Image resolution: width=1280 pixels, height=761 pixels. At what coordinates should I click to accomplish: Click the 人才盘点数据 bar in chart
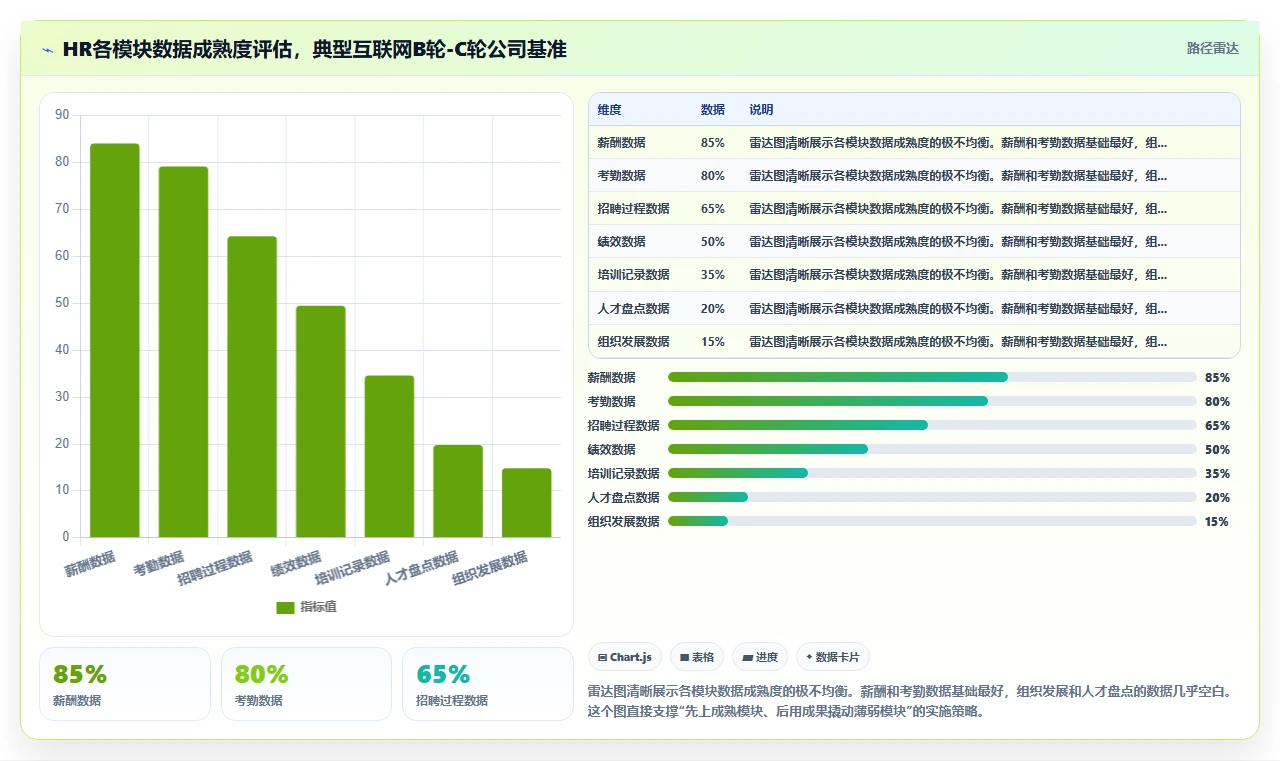[x=458, y=491]
